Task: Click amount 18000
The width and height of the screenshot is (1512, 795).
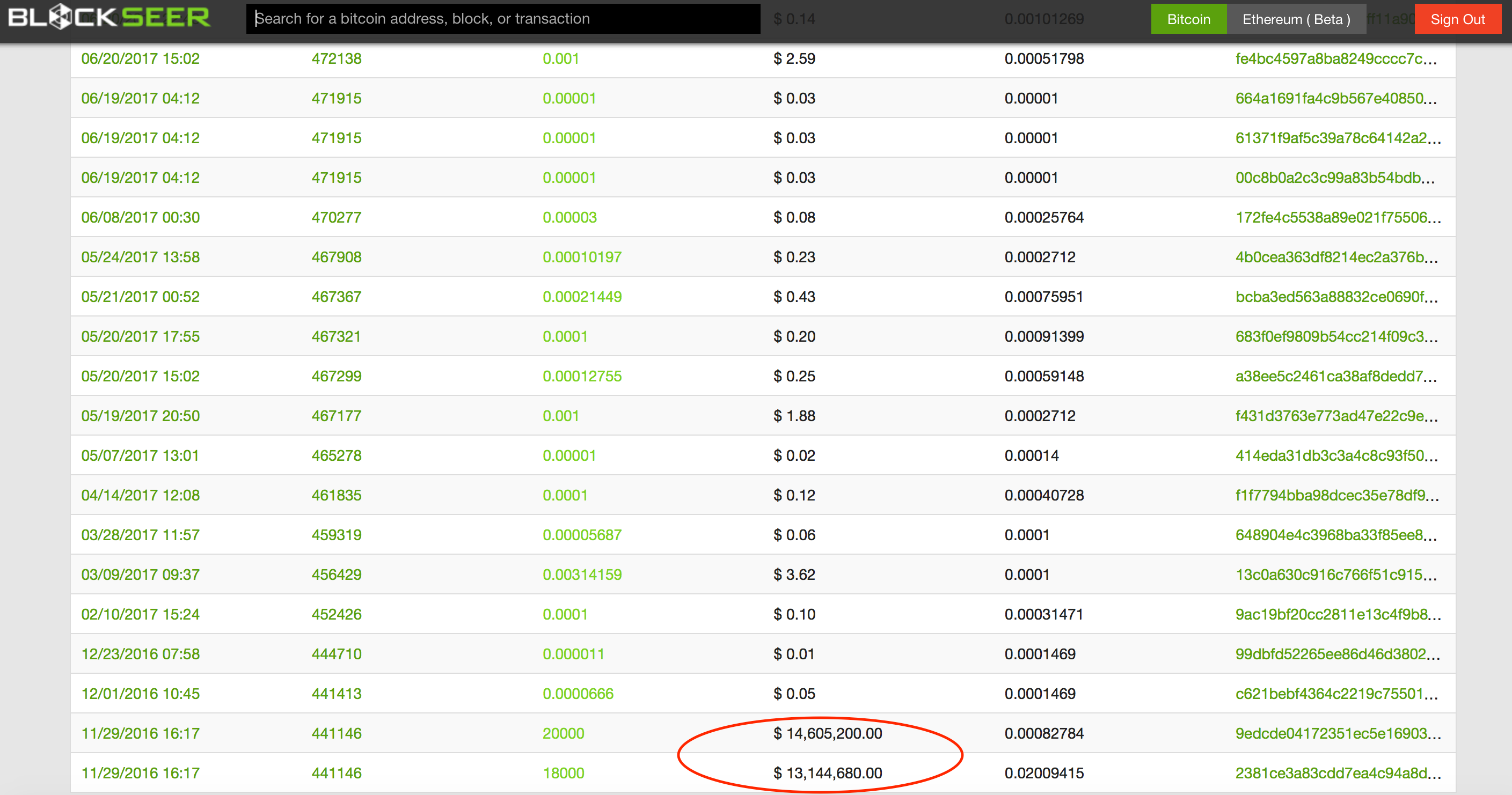Action: tap(563, 774)
